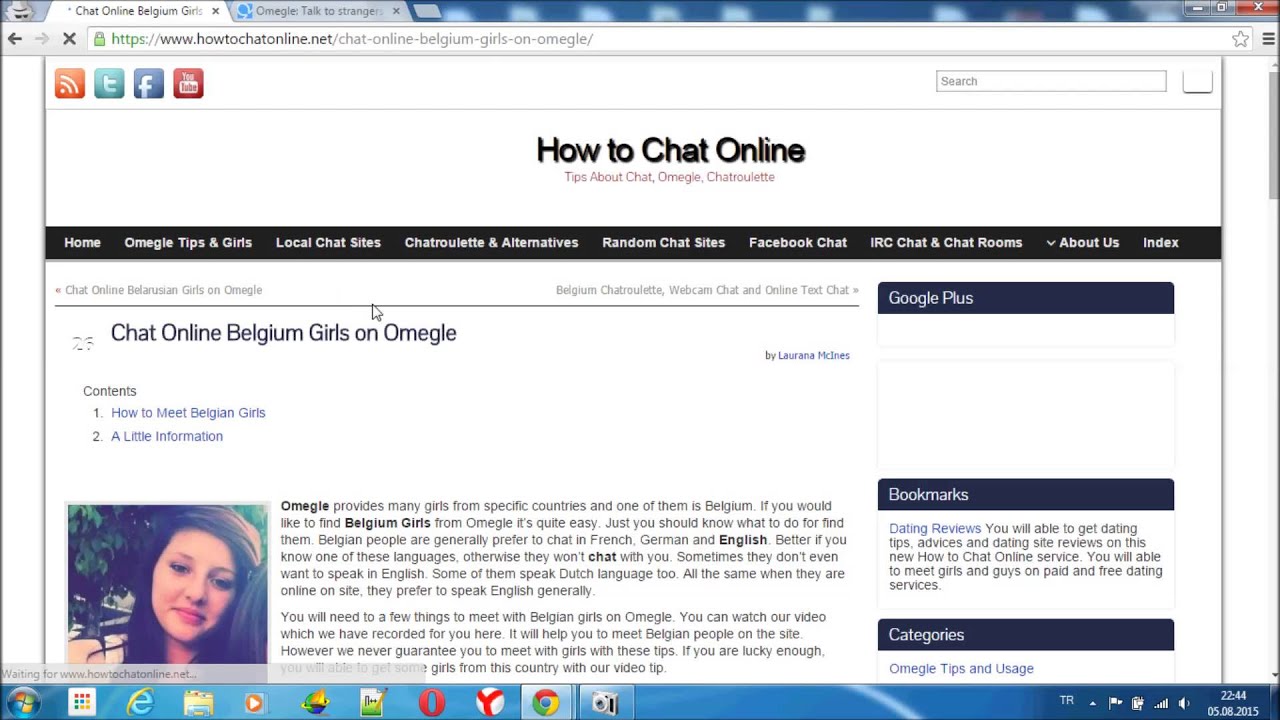Image resolution: width=1280 pixels, height=720 pixels.
Task: Click the scrollbar down arrow
Action: (1272, 675)
